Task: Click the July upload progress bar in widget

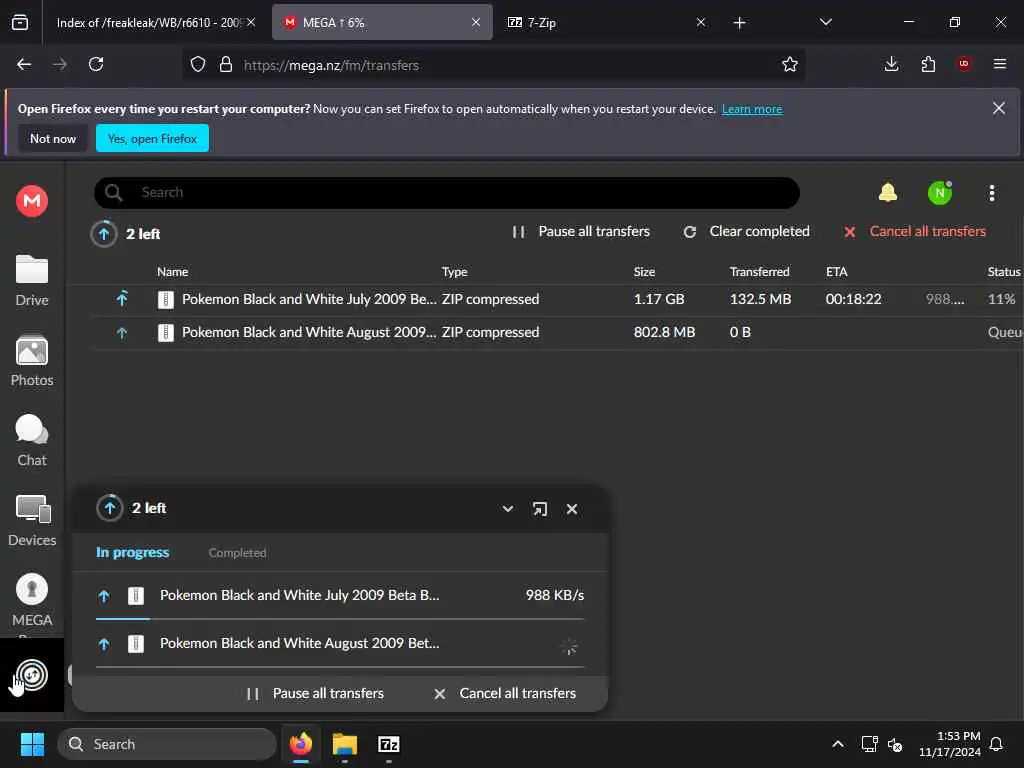Action: coord(340,618)
